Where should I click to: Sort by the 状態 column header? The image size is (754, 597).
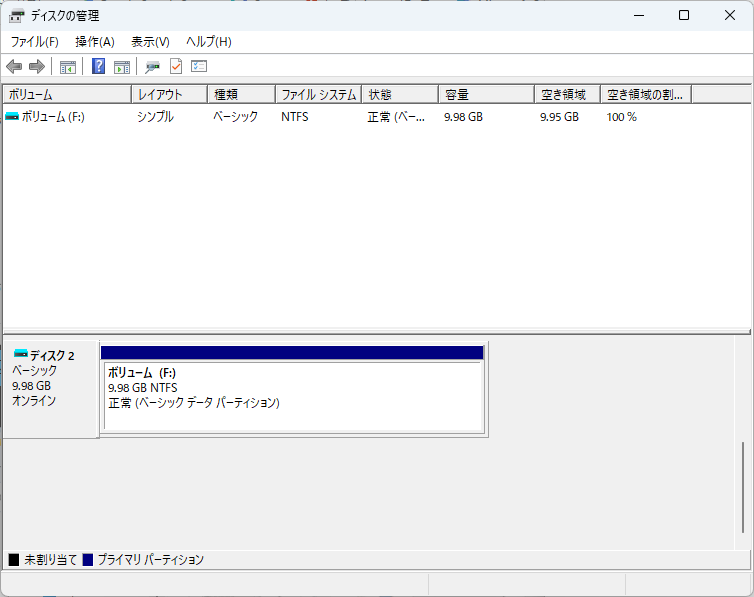pos(400,95)
